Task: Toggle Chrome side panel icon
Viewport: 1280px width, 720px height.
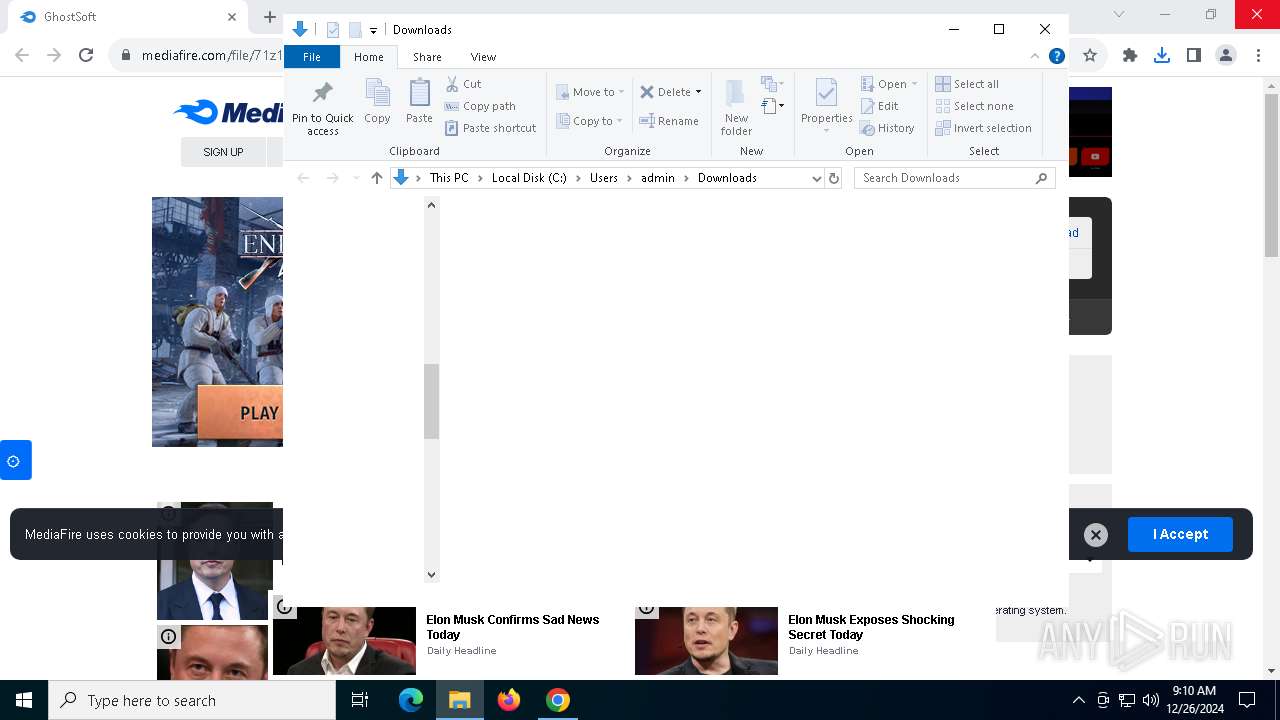Action: 1194,55
